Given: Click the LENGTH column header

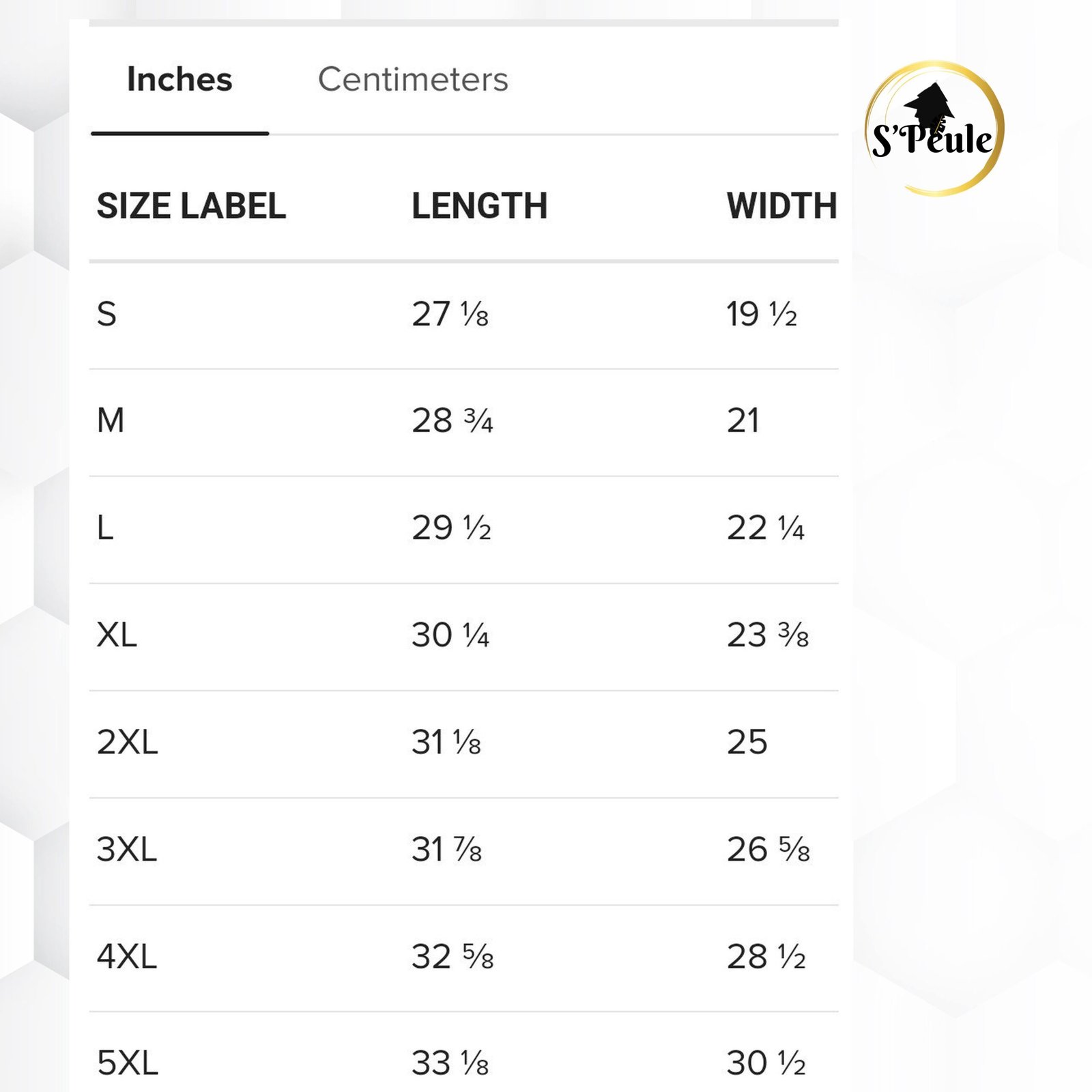Looking at the screenshot, I should [x=479, y=206].
